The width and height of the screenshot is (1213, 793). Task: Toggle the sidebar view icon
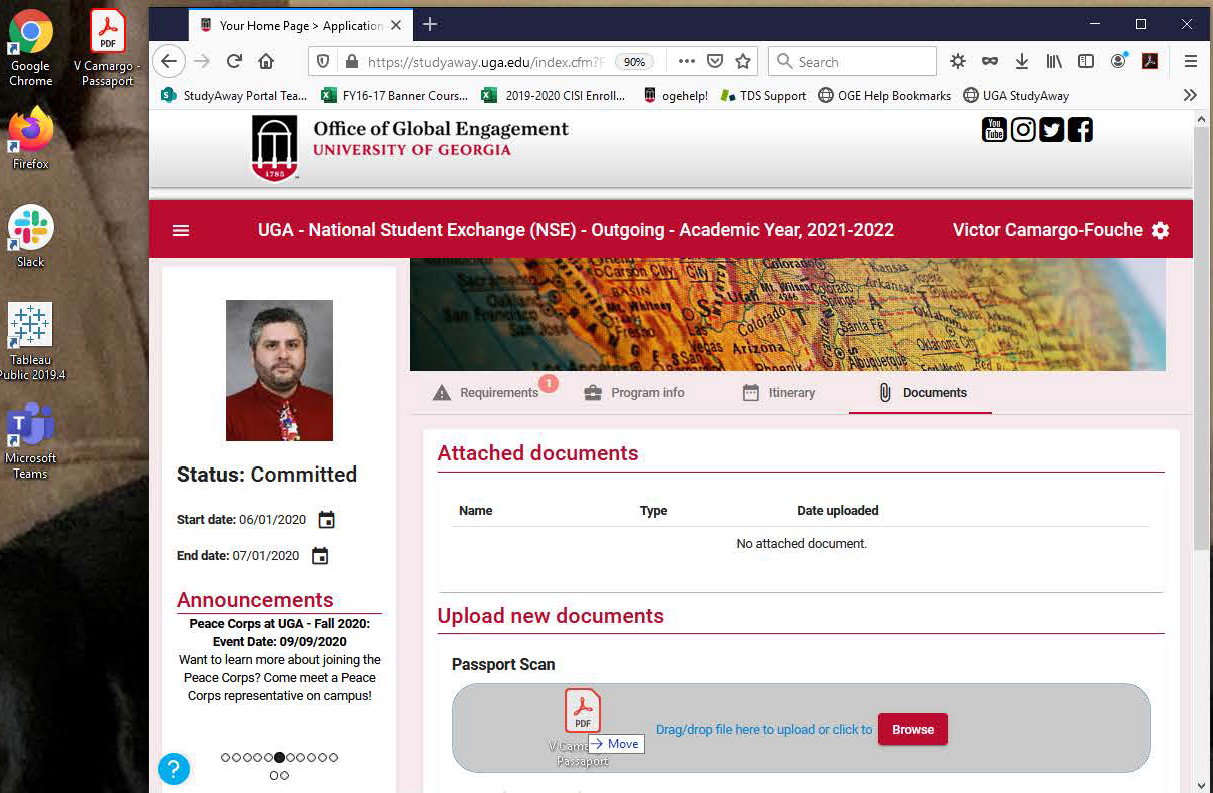click(1086, 61)
